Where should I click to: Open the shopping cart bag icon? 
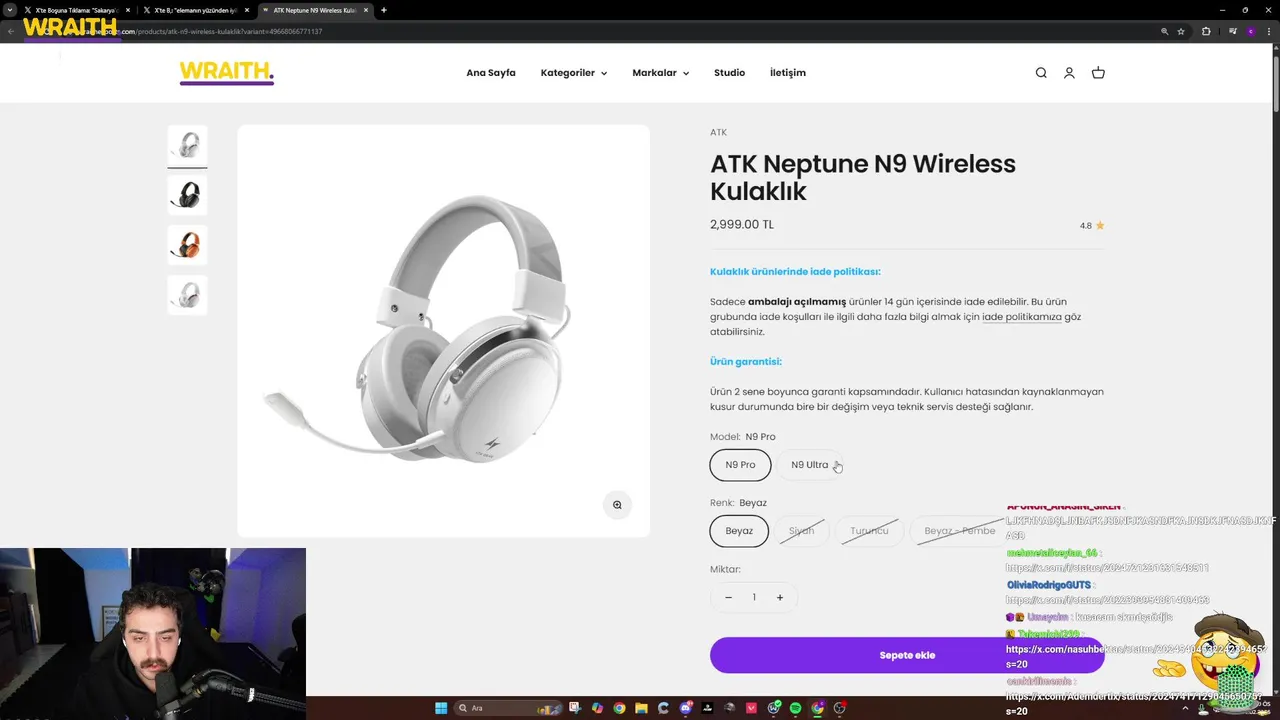[x=1098, y=73]
